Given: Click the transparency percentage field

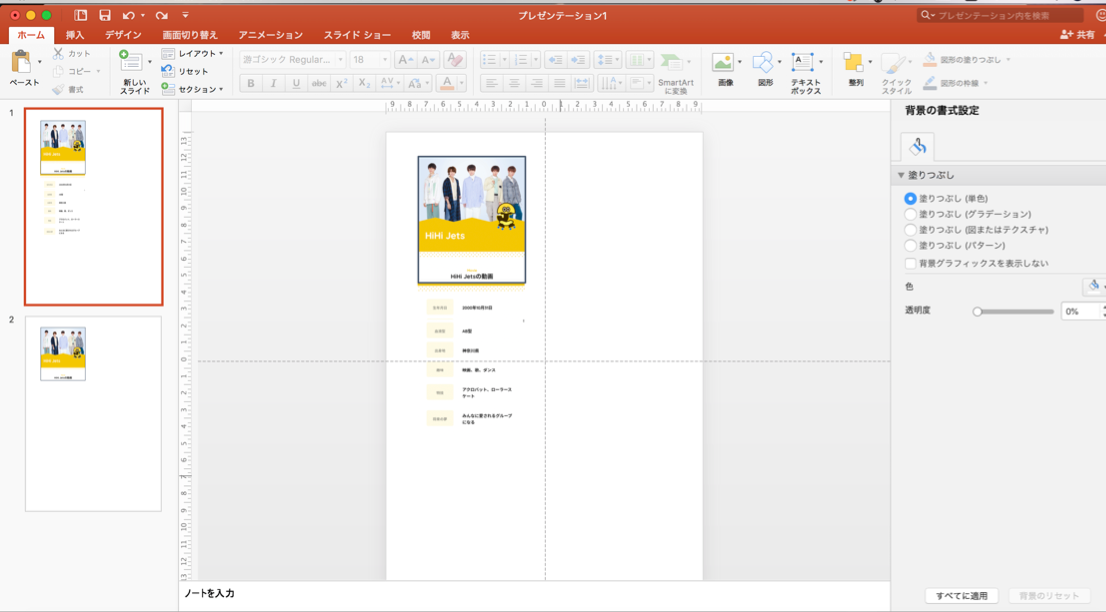Looking at the screenshot, I should click(x=1080, y=311).
